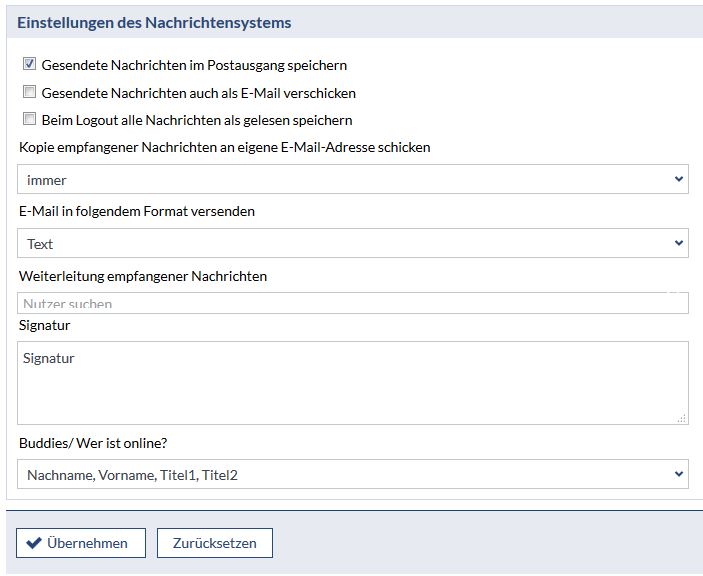Uncheck Gesendete Nachrichten im Postausgang speichern
This screenshot has width=703, height=576.
[x=29, y=65]
